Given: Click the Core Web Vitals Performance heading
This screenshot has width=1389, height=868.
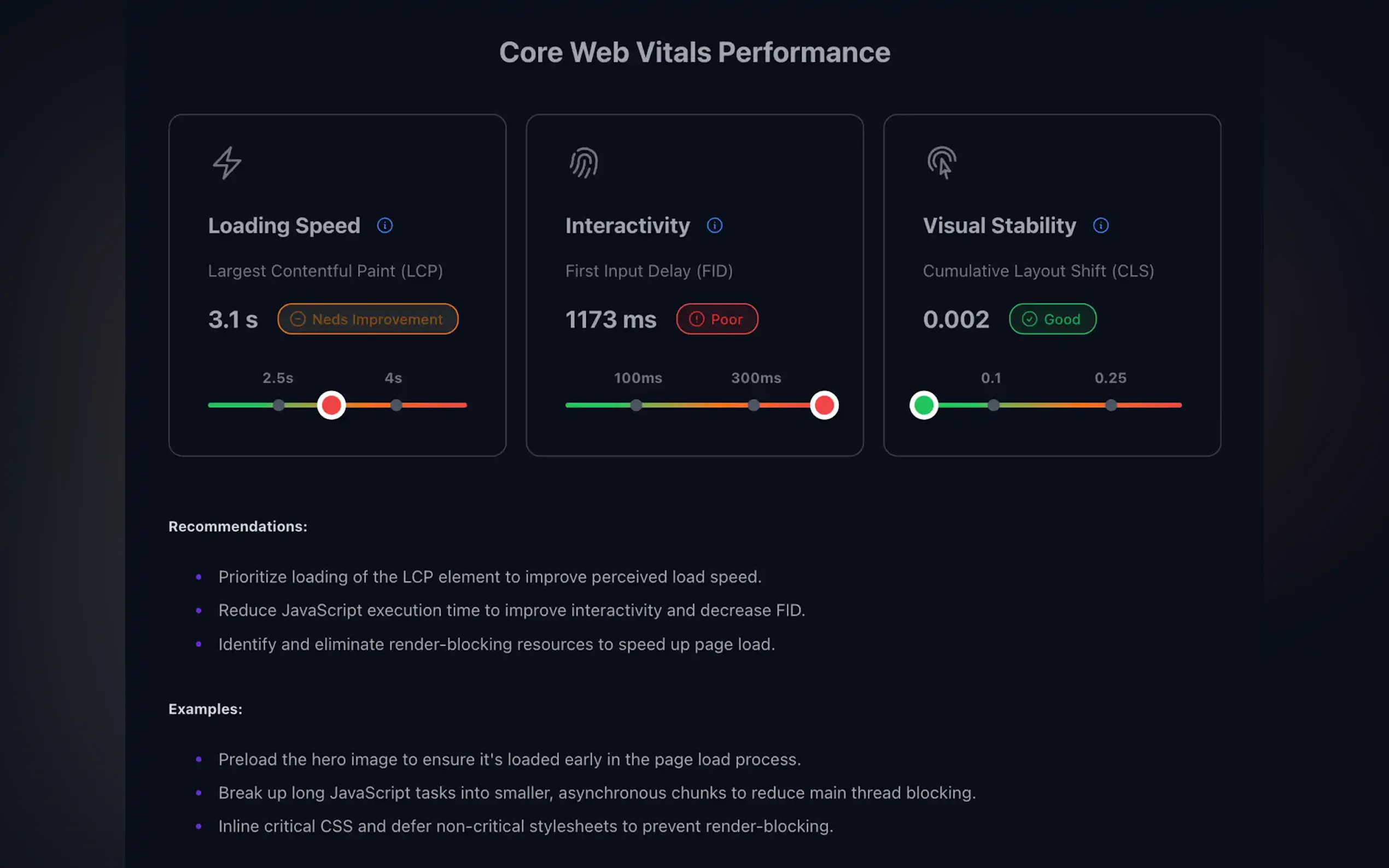Looking at the screenshot, I should 694,53.
